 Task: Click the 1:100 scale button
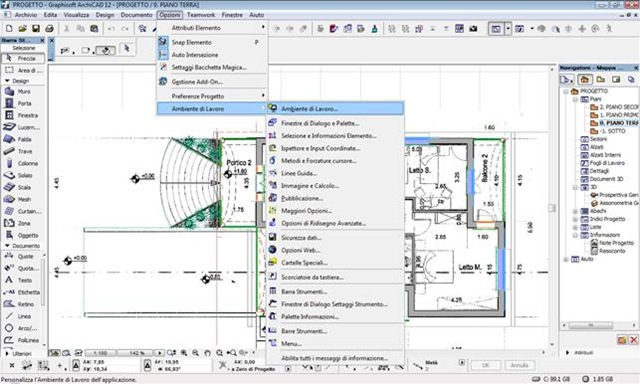pos(100,353)
